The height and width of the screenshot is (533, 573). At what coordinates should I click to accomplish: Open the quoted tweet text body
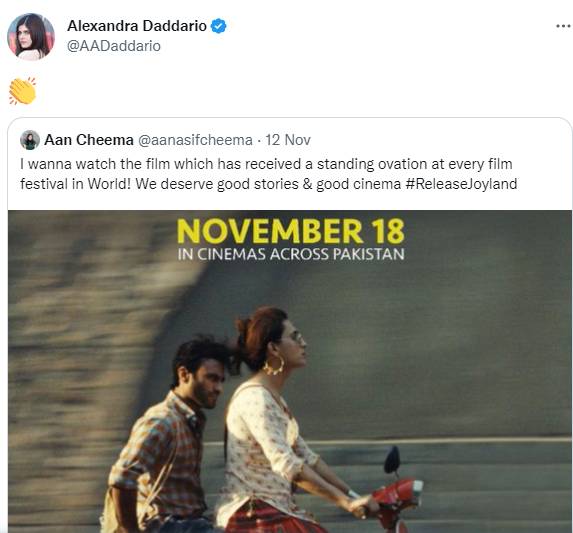click(269, 174)
